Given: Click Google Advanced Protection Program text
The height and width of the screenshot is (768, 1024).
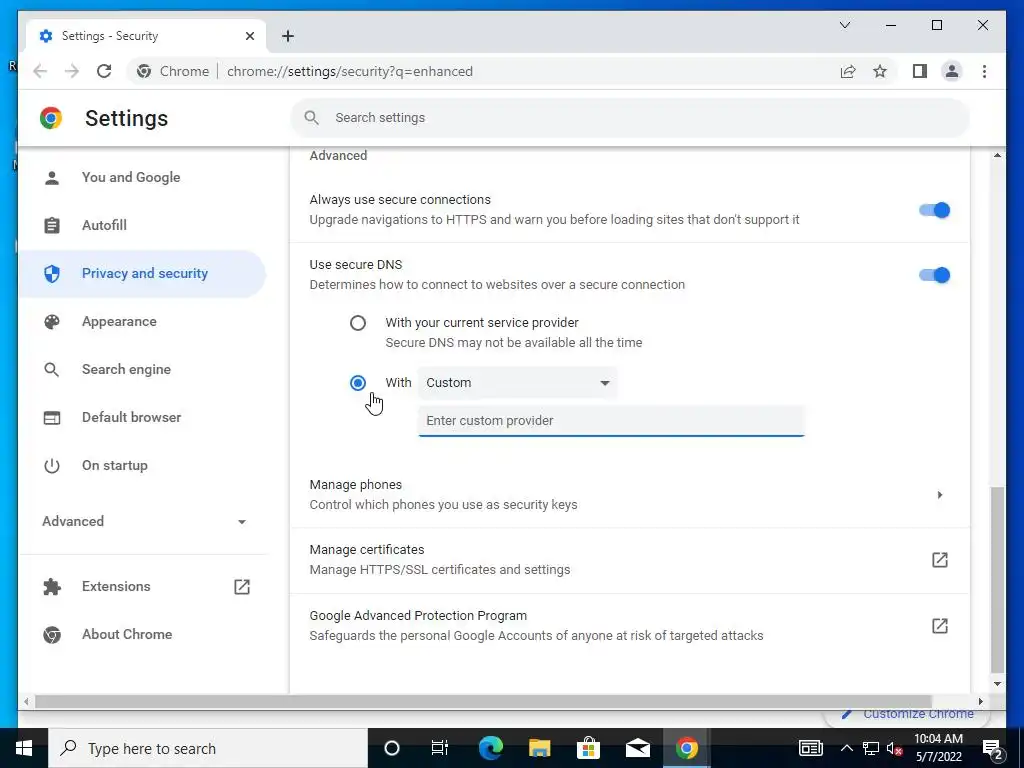Looking at the screenshot, I should click(x=418, y=616).
